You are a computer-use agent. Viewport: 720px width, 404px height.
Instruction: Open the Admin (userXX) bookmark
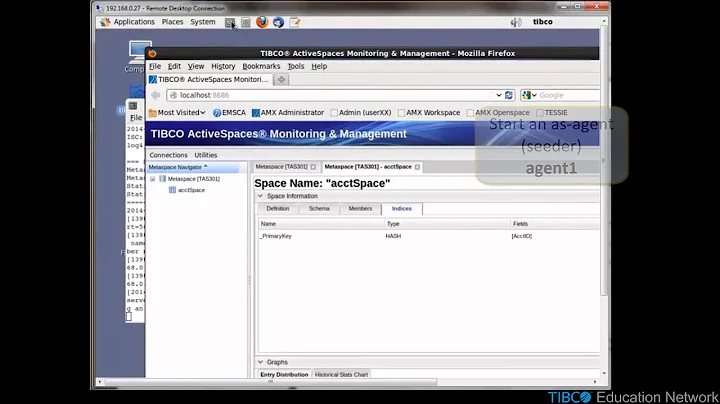(x=360, y=112)
